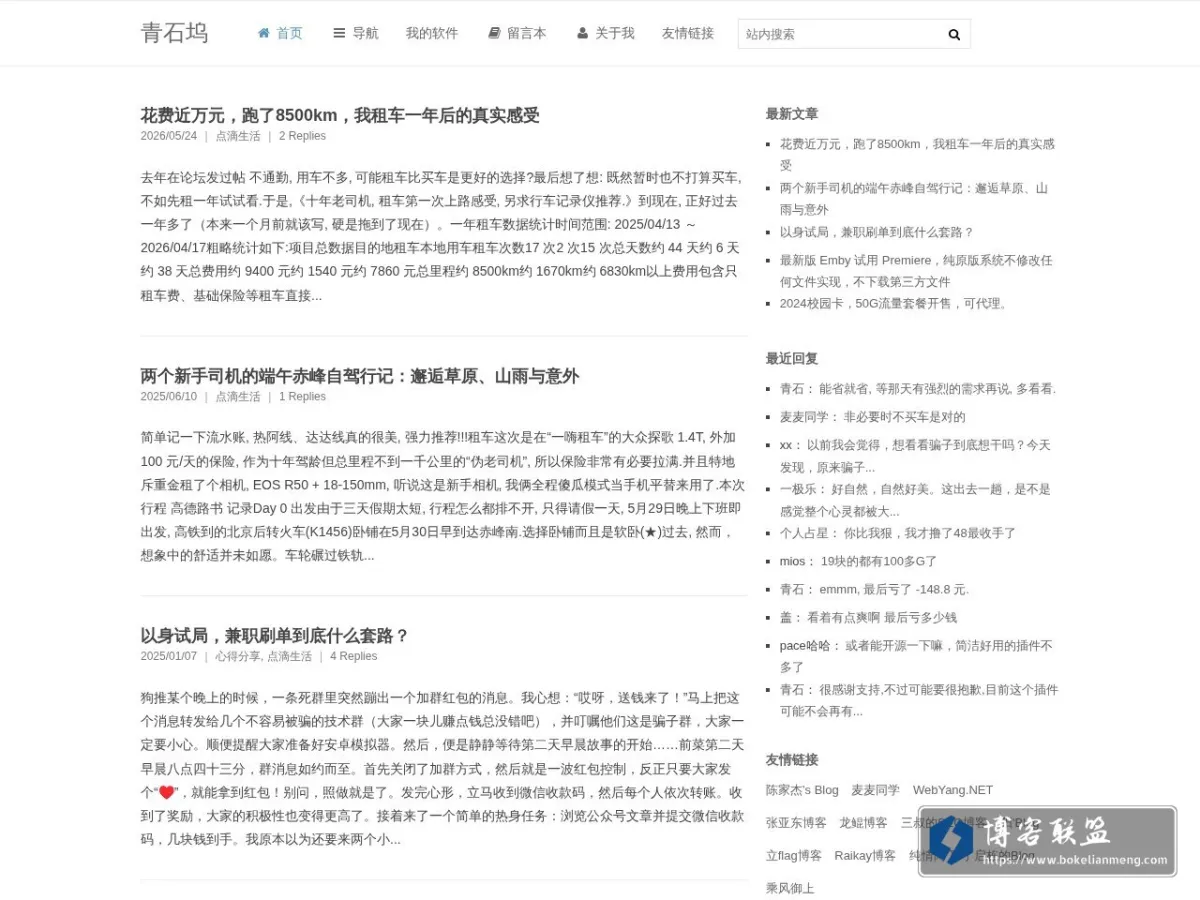This screenshot has height=900, width=1200.
Task: Click date 2025/06/10 on second post
Action: point(169,397)
